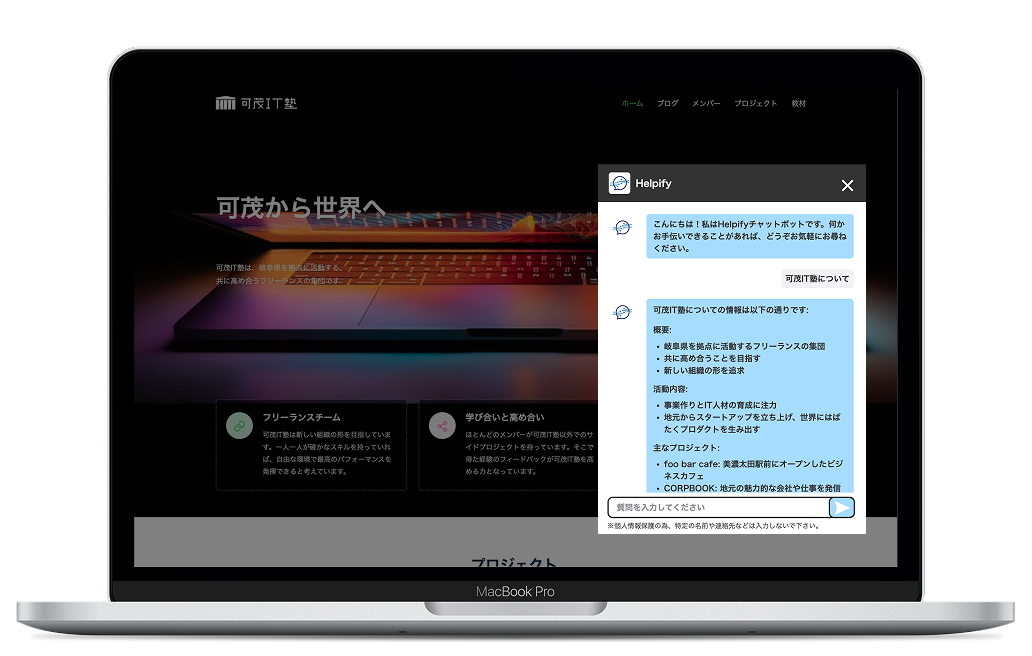Click the Helpify title text in chat header

(653, 184)
